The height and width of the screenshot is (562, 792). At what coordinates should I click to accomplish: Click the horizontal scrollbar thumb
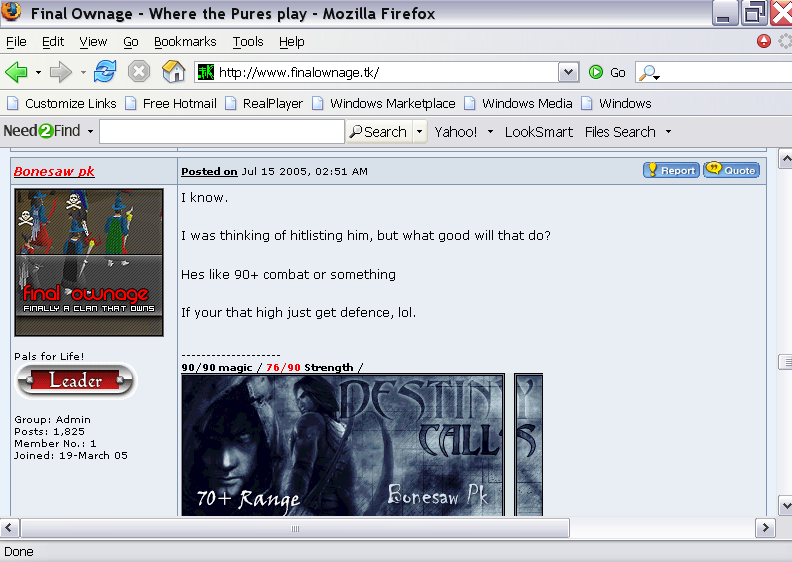click(x=295, y=529)
